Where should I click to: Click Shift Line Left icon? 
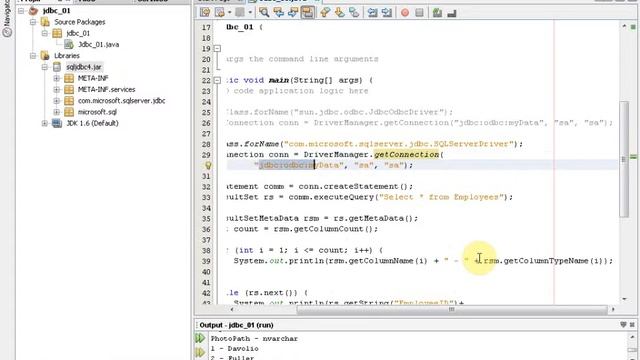[x=372, y=13]
